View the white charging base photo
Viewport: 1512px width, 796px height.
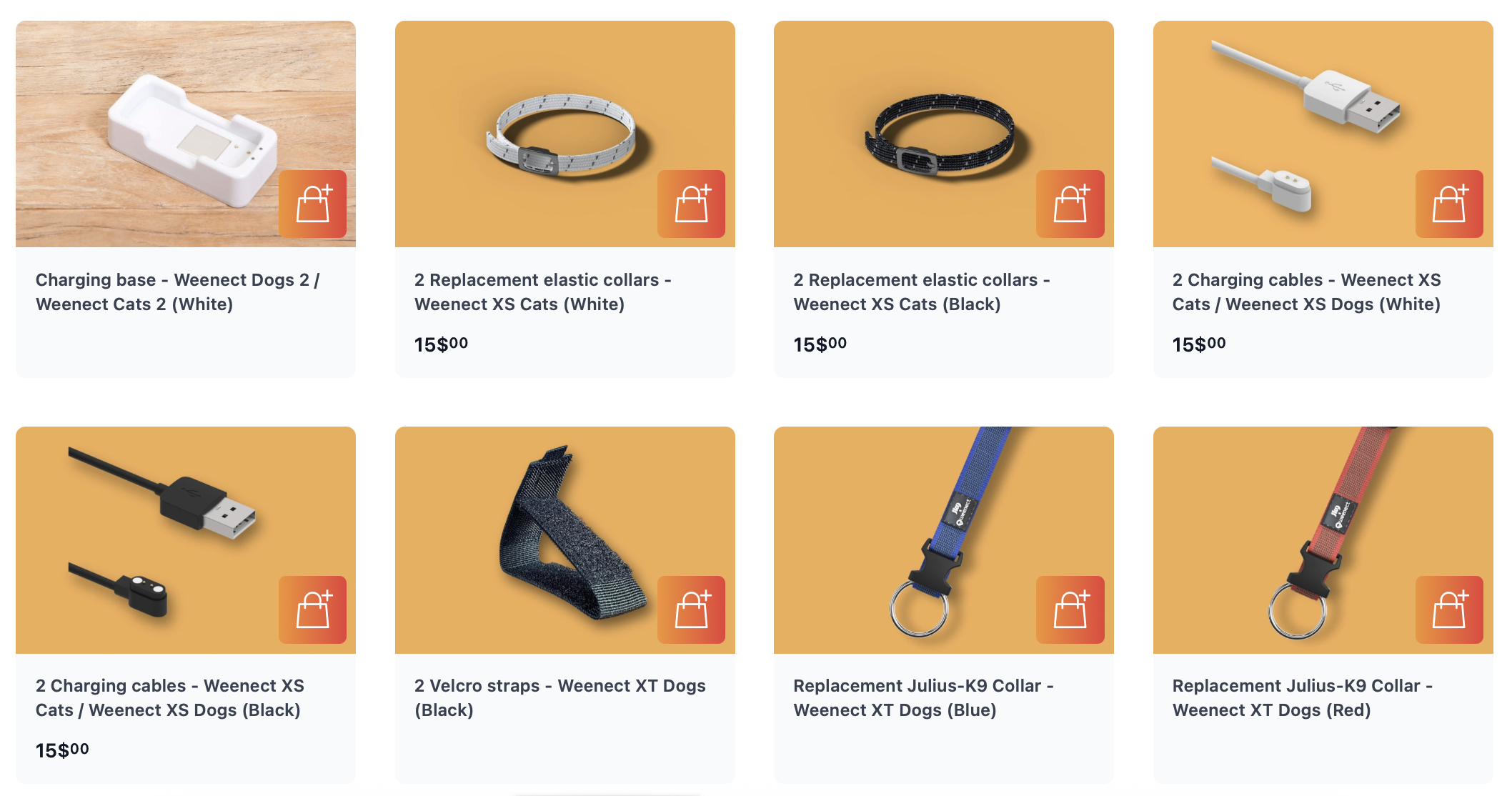186,134
